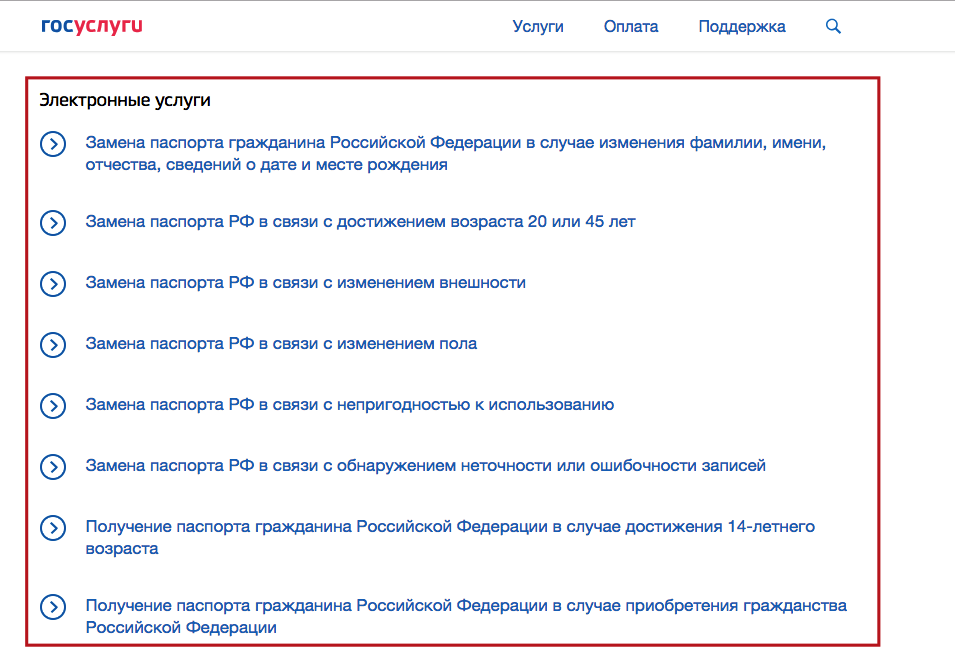Click arrow icon beside gender change replacement
Screen dimensions: 955x651
53,344
